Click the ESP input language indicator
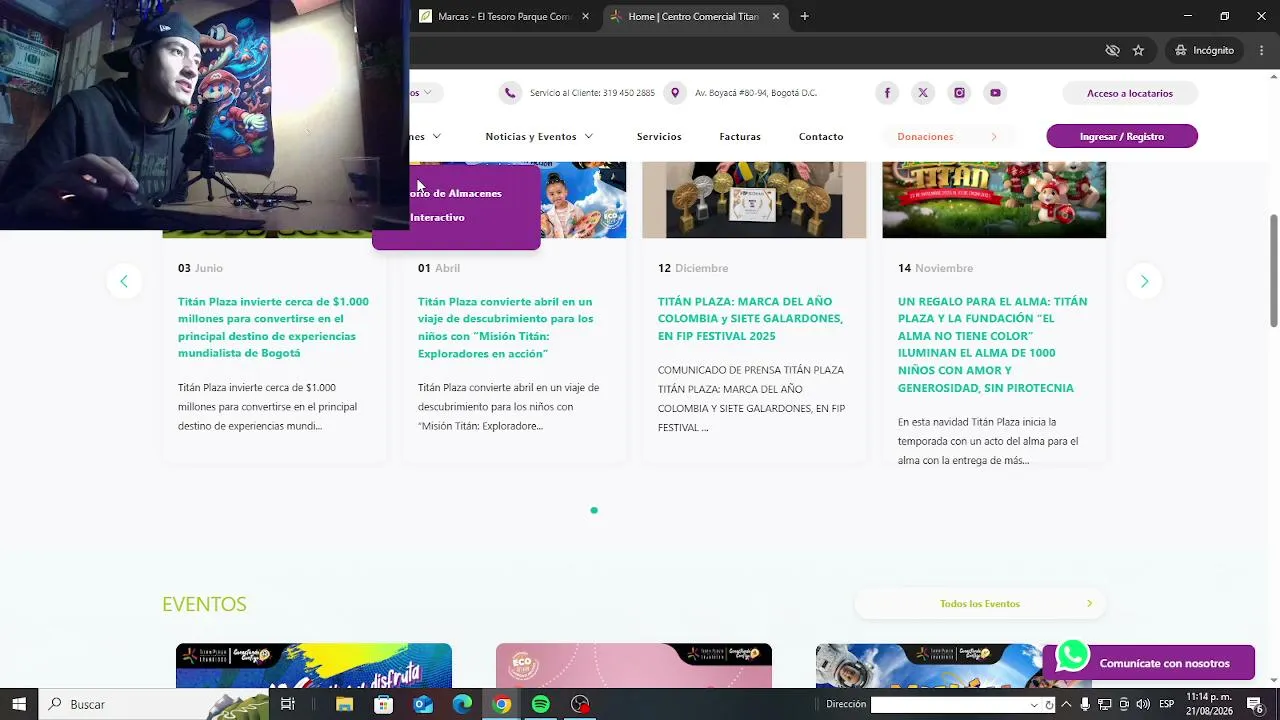The image size is (1280, 720). pyautogui.click(x=1166, y=704)
